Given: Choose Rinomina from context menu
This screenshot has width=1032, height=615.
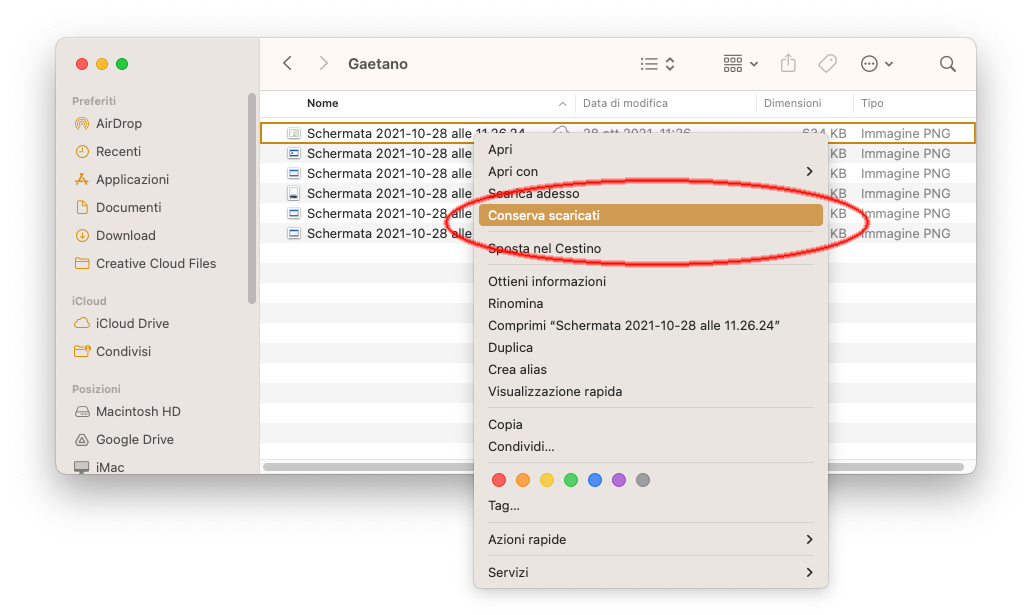Looking at the screenshot, I should coord(650,304).
